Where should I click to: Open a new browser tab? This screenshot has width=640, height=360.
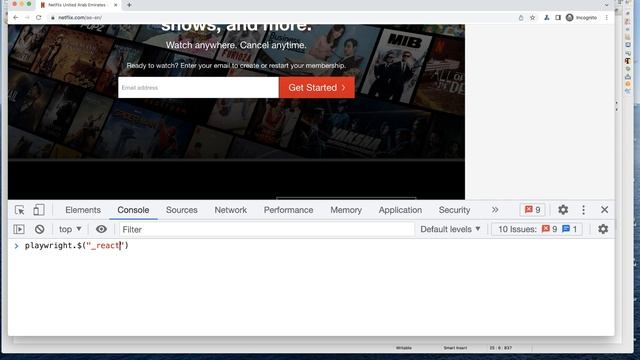tap(129, 5)
